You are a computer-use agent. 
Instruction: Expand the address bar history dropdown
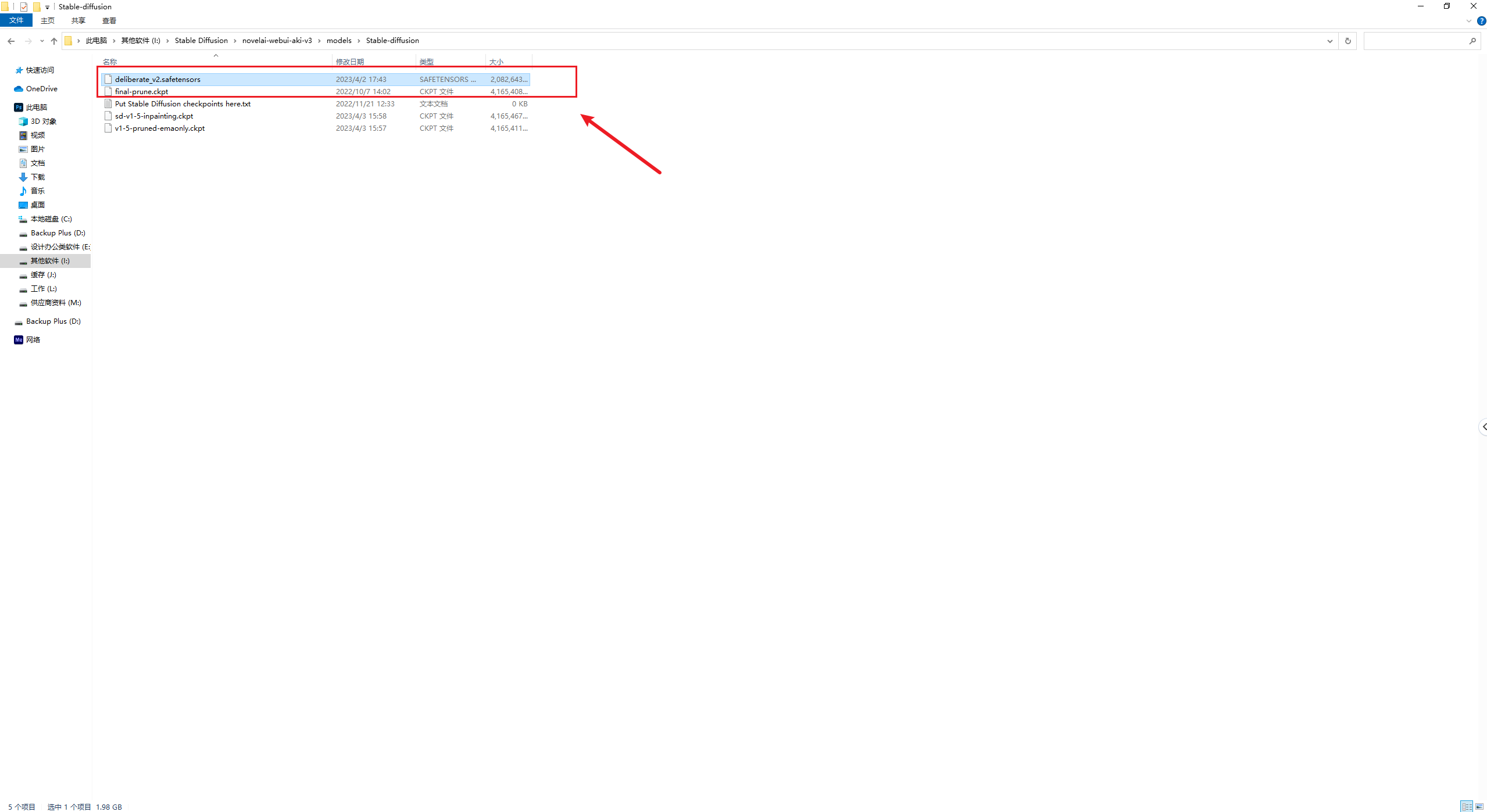click(1329, 41)
